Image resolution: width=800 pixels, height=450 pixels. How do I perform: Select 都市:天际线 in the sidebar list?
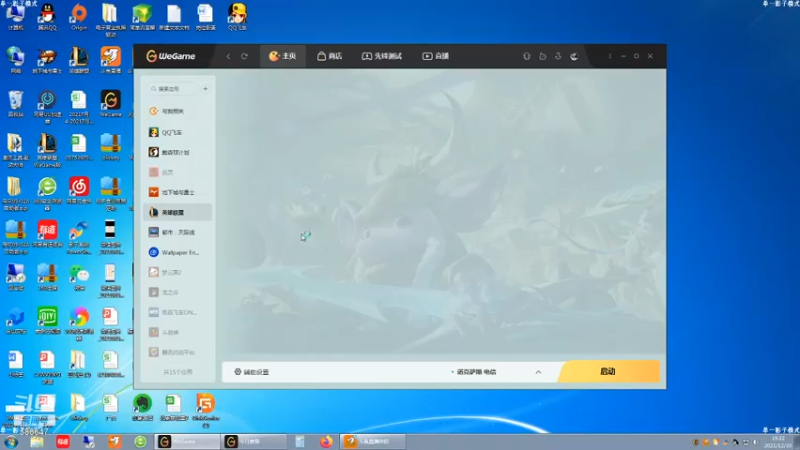pos(178,232)
